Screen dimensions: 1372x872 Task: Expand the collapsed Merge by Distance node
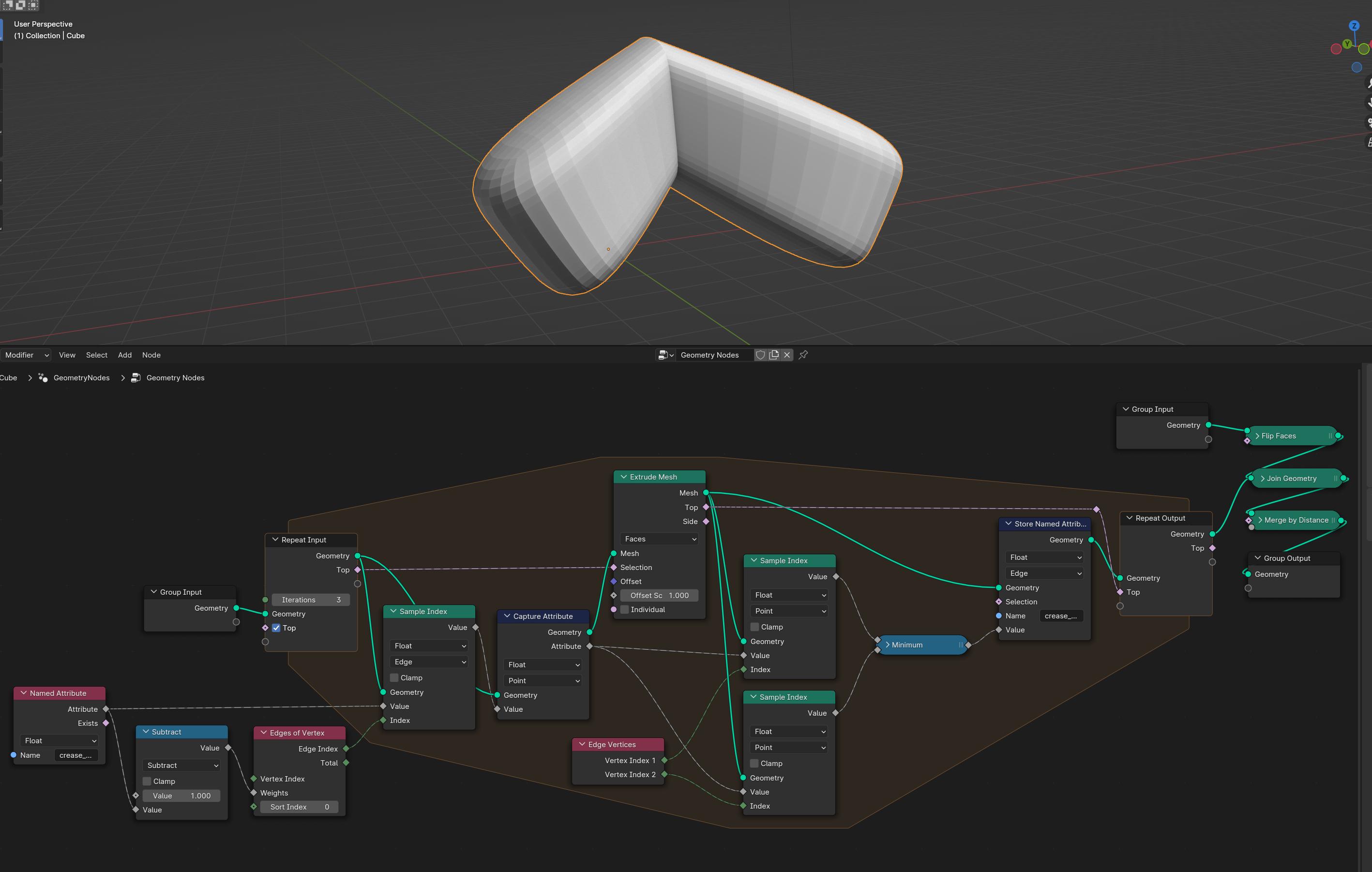coord(1260,520)
